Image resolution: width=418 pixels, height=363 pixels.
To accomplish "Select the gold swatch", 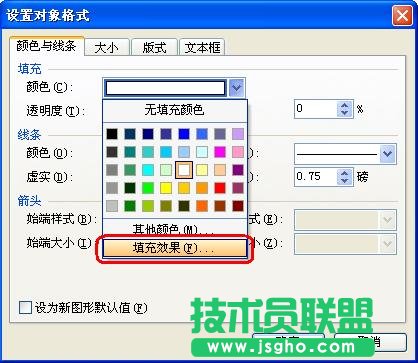I will pyautogui.click(x=184, y=188).
